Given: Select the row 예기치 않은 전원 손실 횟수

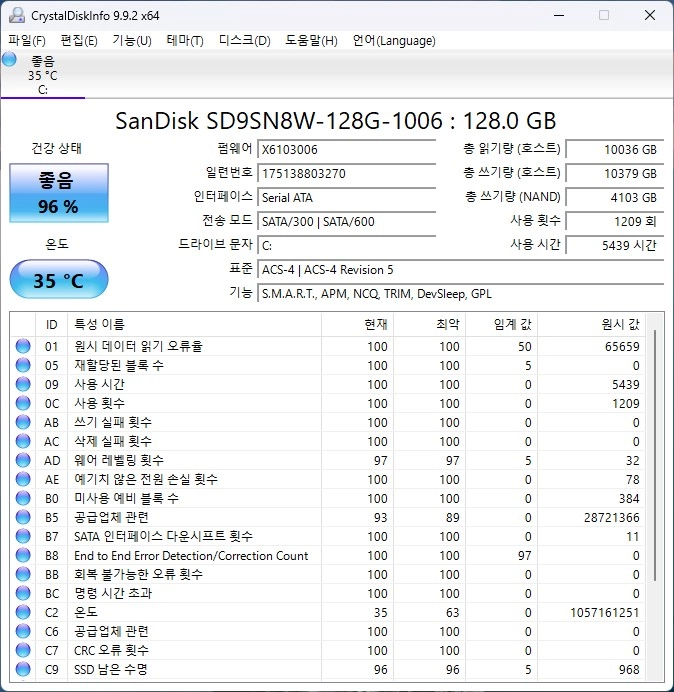Looking at the screenshot, I should [x=328, y=479].
